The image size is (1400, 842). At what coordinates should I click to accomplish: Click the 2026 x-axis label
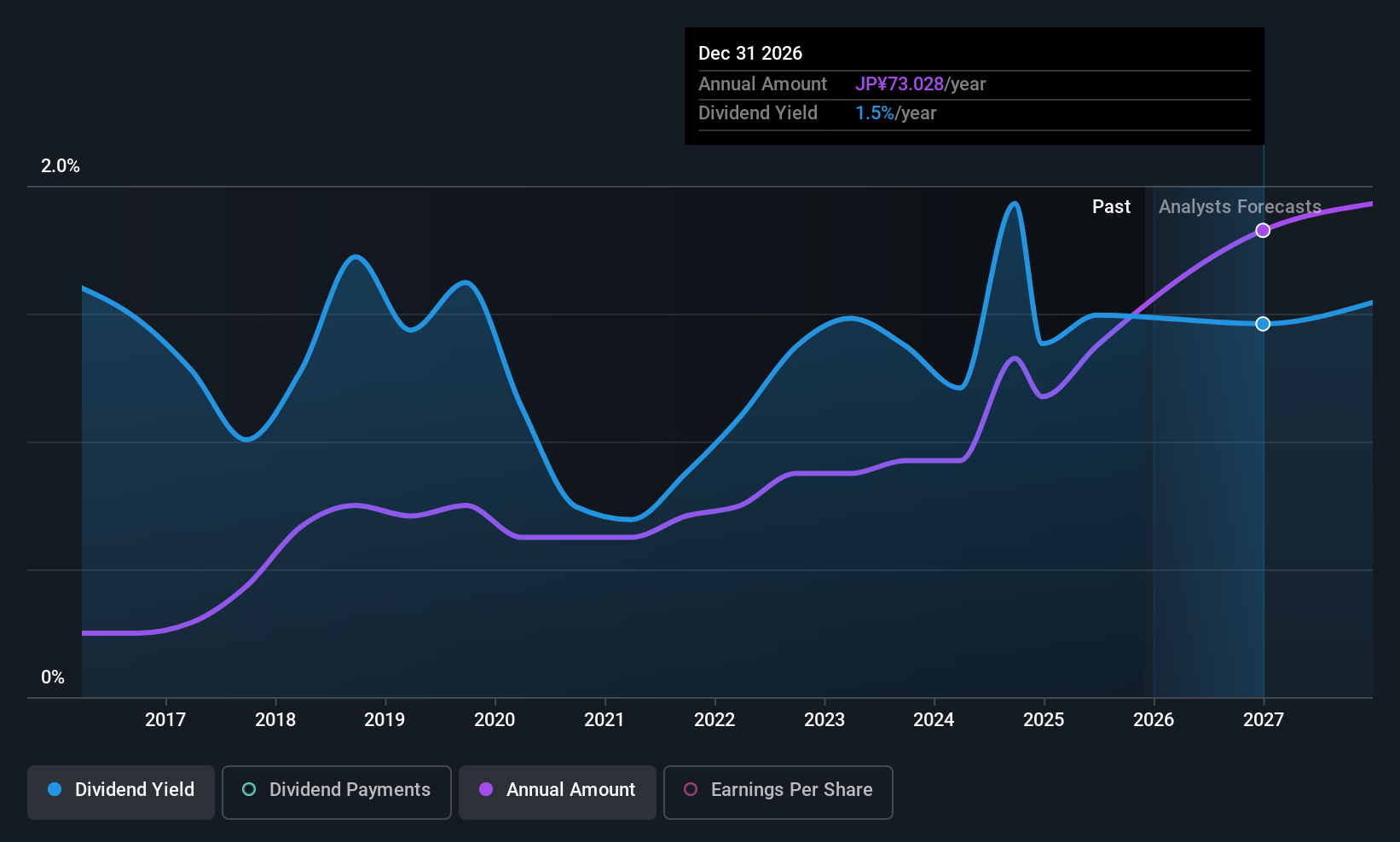pyautogui.click(x=1154, y=720)
